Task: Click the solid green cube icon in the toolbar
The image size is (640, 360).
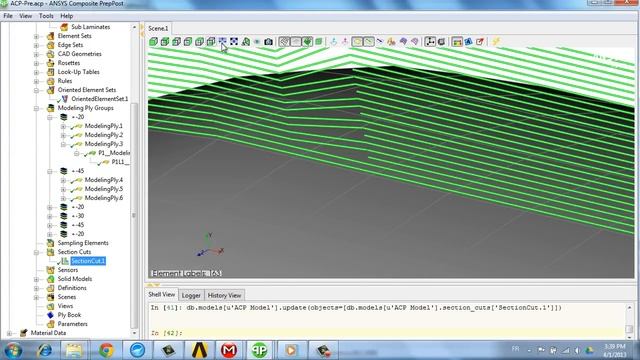Action: (x=319, y=41)
